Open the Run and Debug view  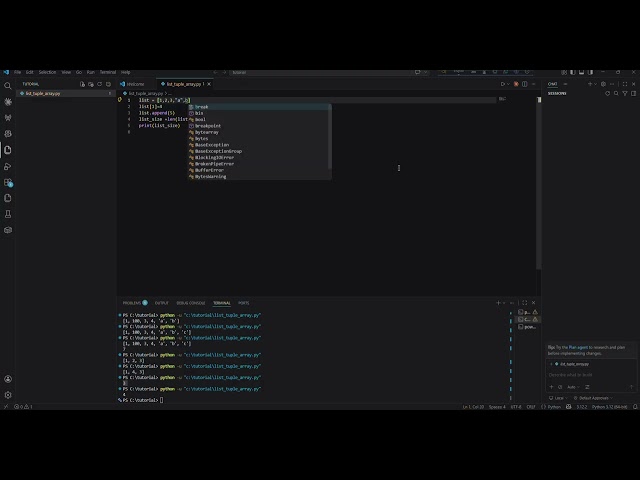click(x=8, y=166)
